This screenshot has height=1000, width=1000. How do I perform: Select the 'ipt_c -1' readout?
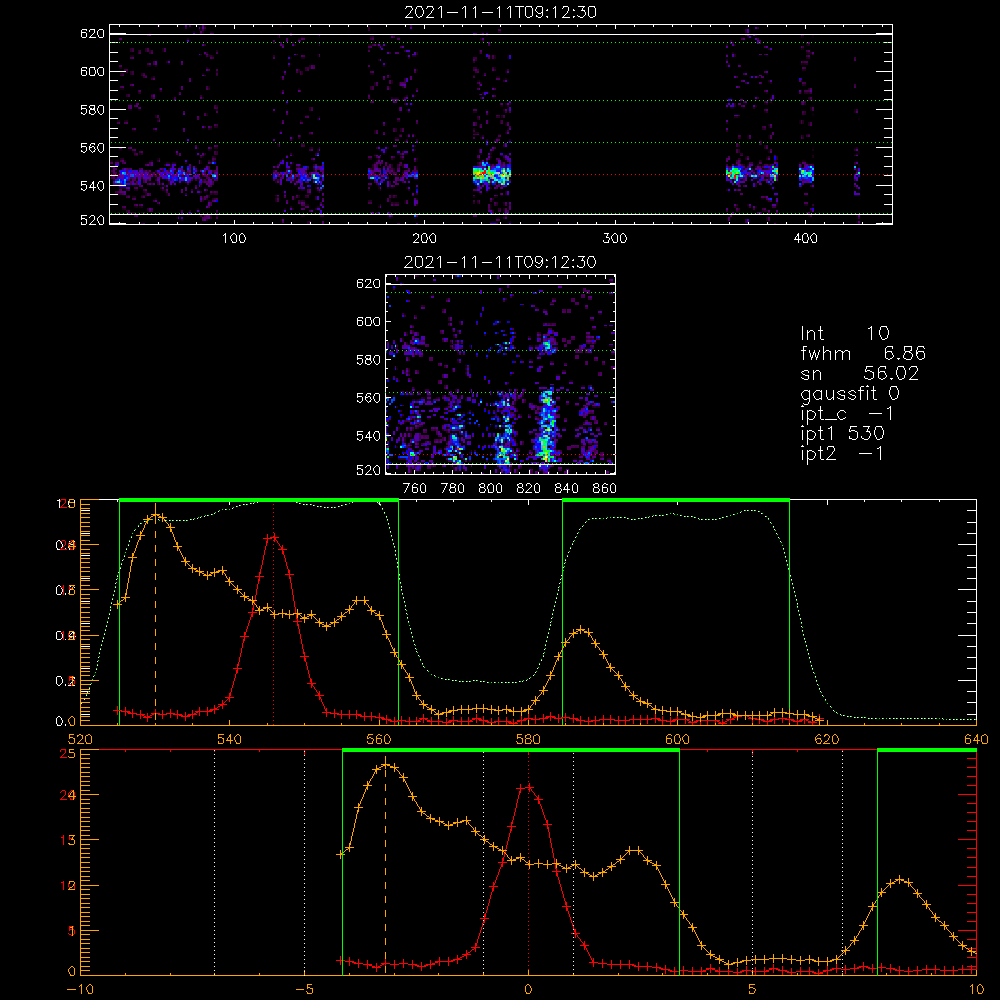click(x=848, y=414)
